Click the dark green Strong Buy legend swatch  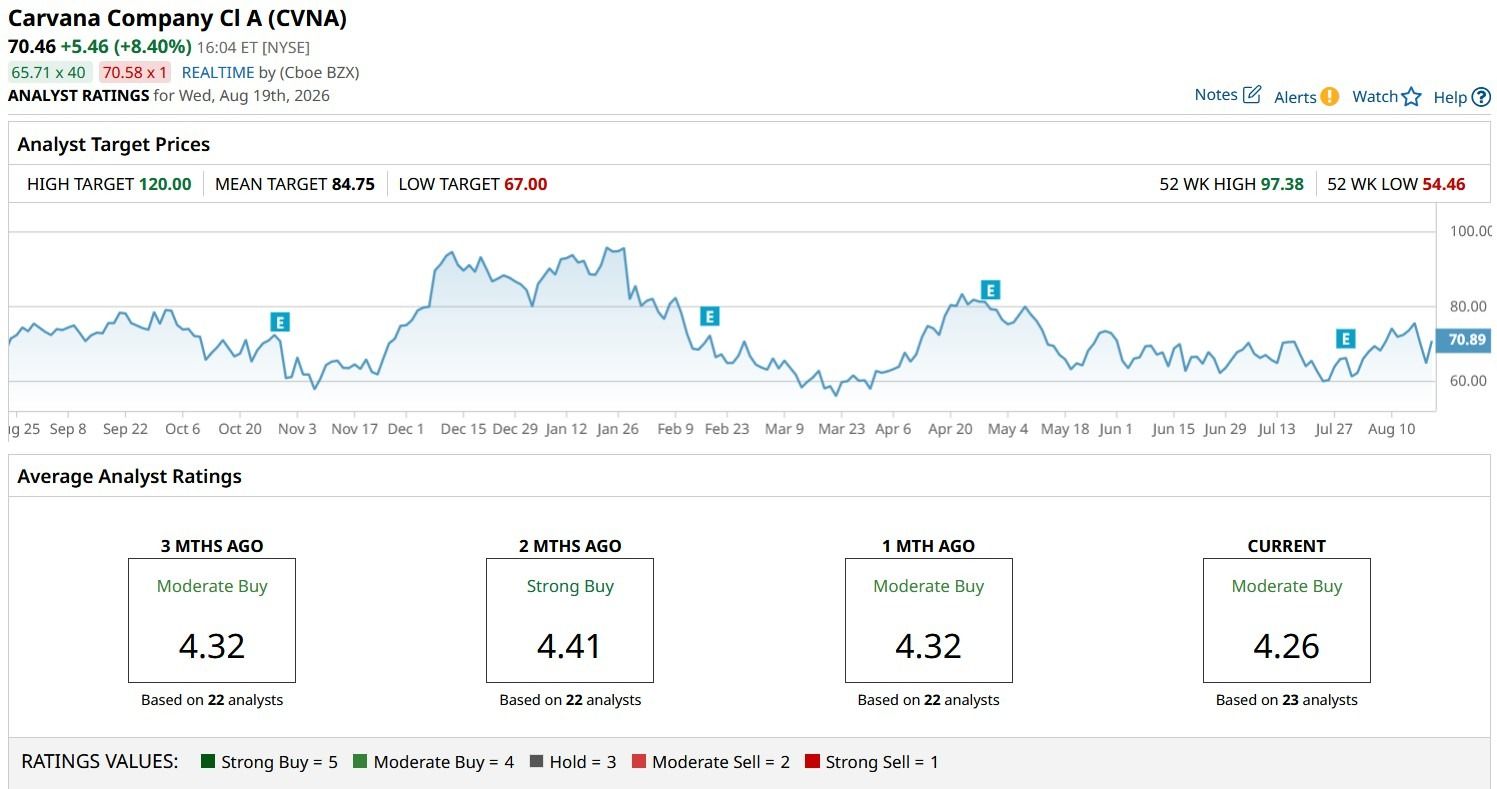point(209,762)
